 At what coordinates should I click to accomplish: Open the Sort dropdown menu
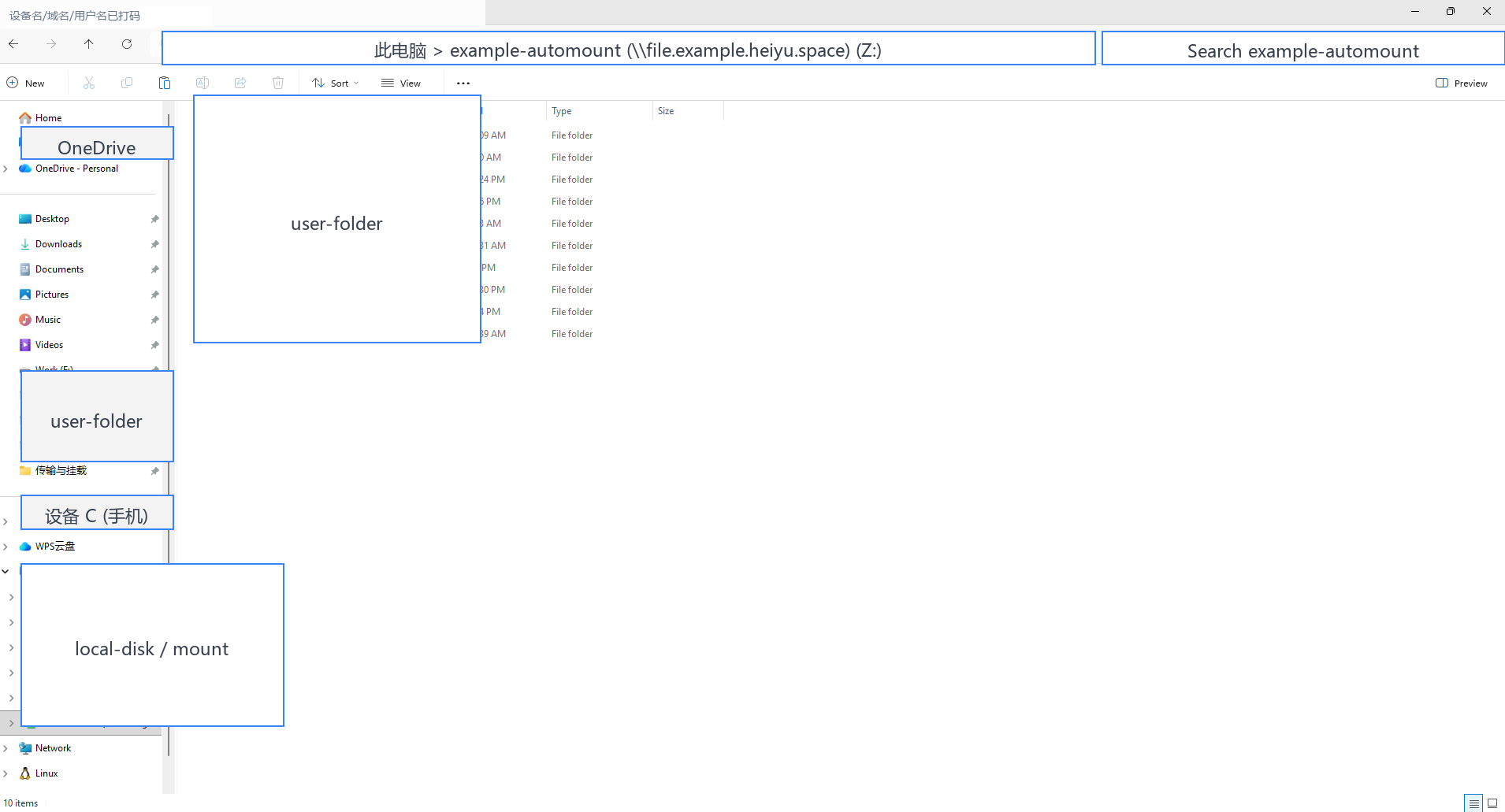[336, 83]
